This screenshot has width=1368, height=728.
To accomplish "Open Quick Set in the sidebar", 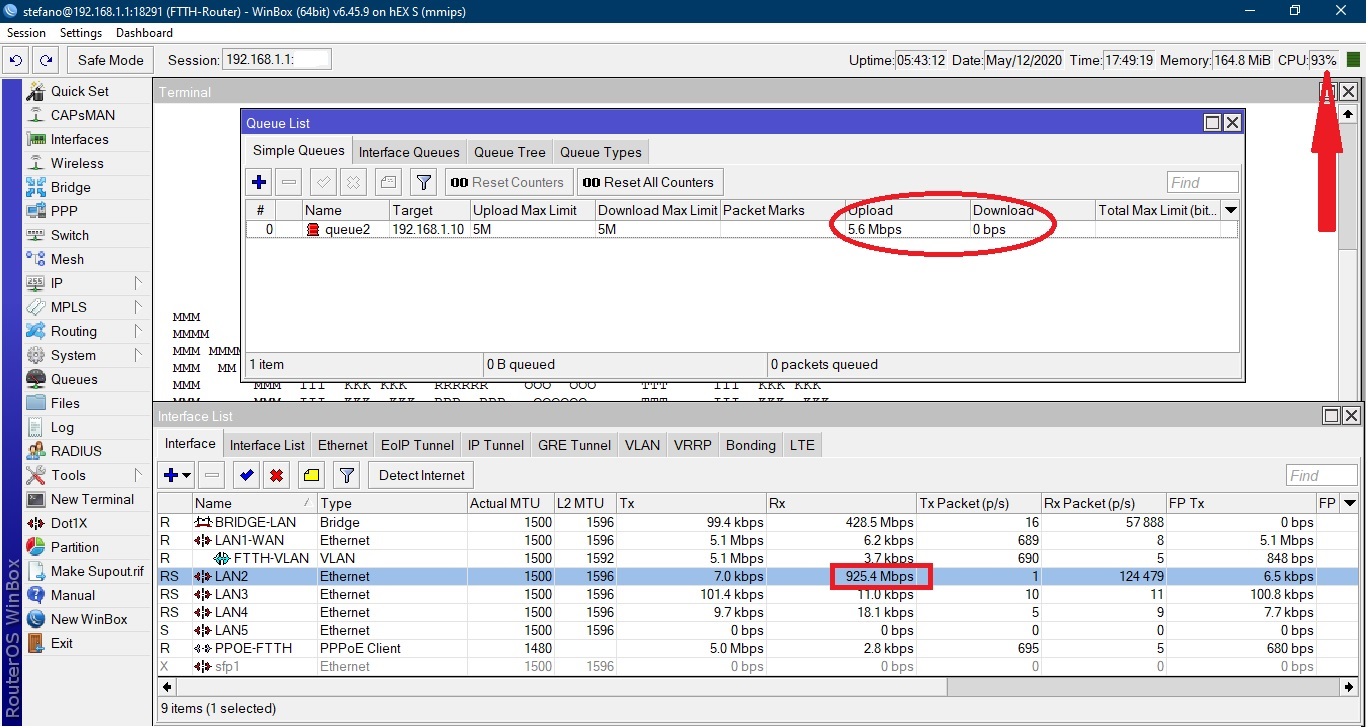I will [x=80, y=91].
